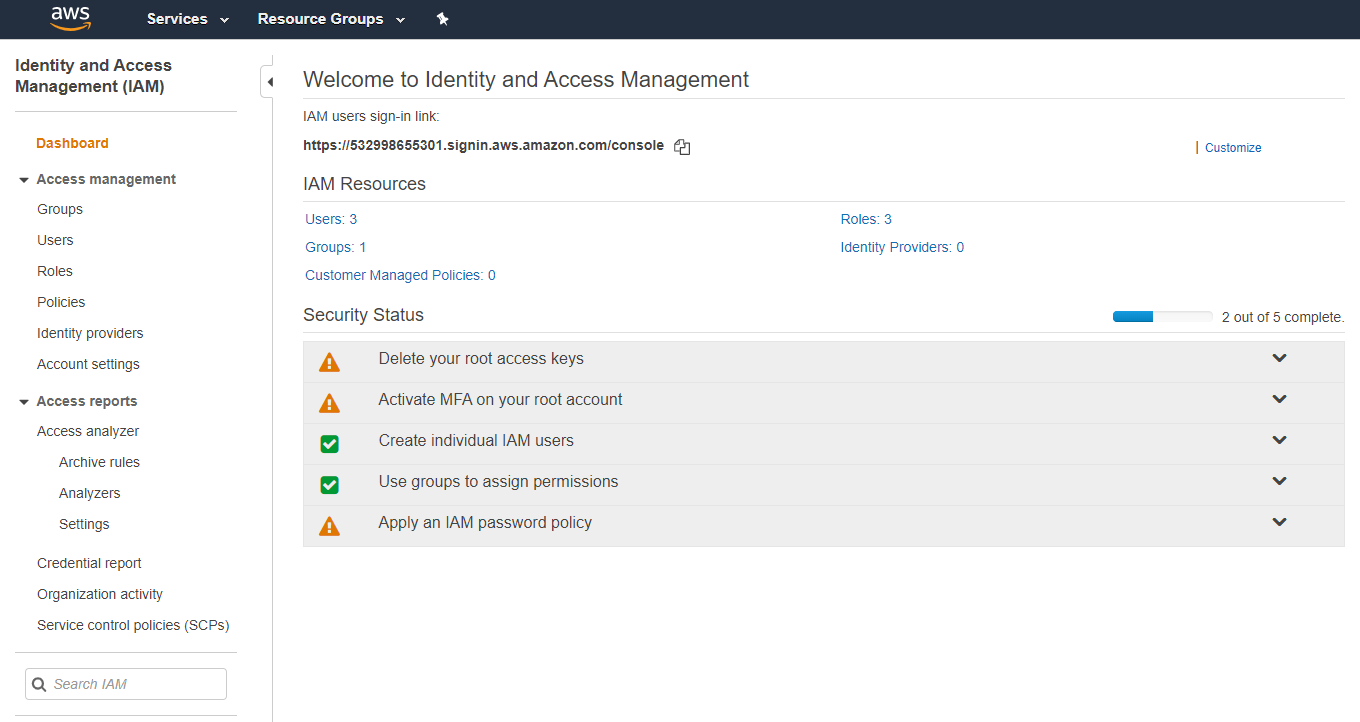Click the Users: 3 resource link
The width and height of the screenshot is (1360, 722).
point(331,219)
